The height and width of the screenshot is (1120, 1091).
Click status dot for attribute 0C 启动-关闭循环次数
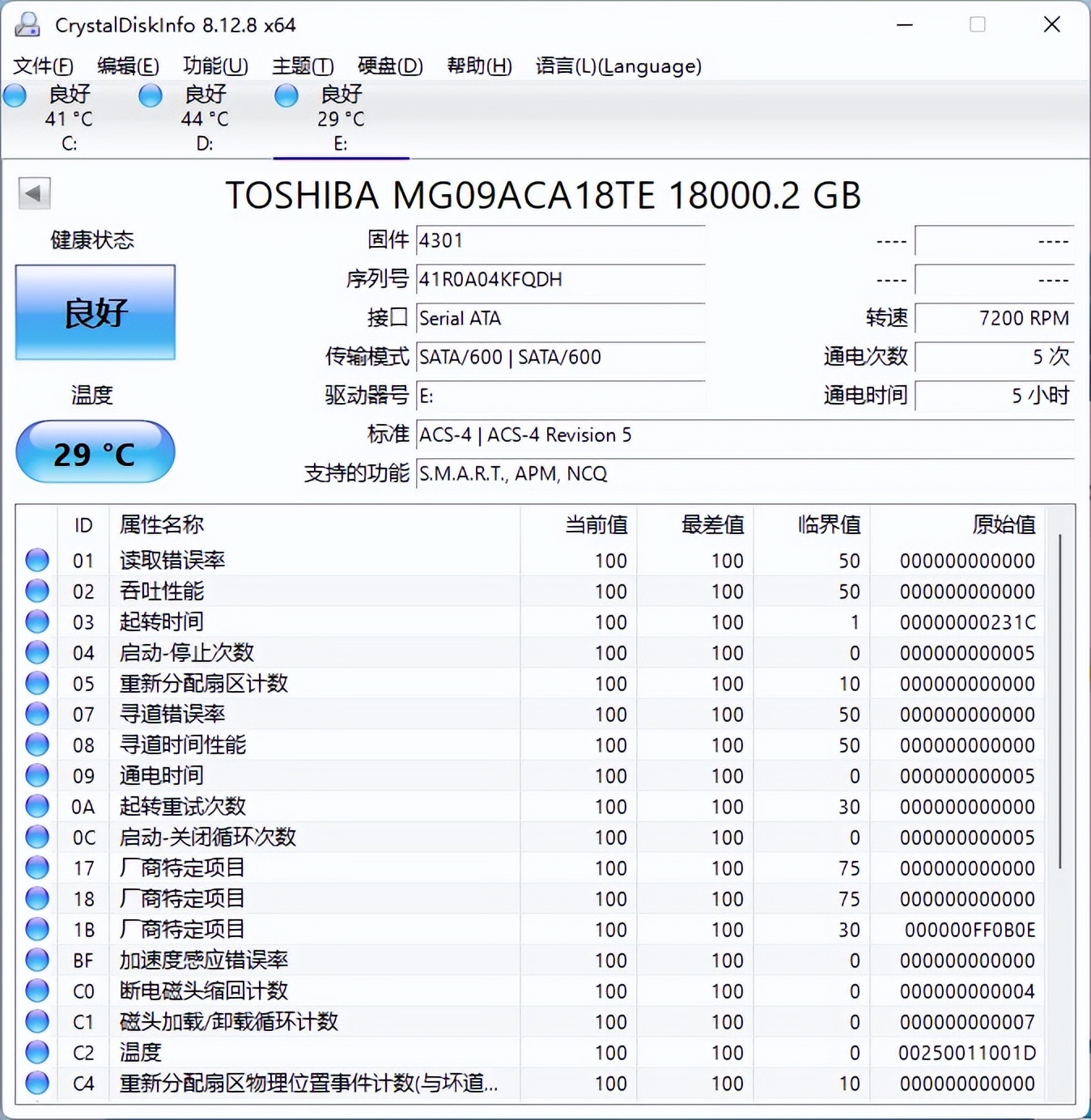(37, 837)
